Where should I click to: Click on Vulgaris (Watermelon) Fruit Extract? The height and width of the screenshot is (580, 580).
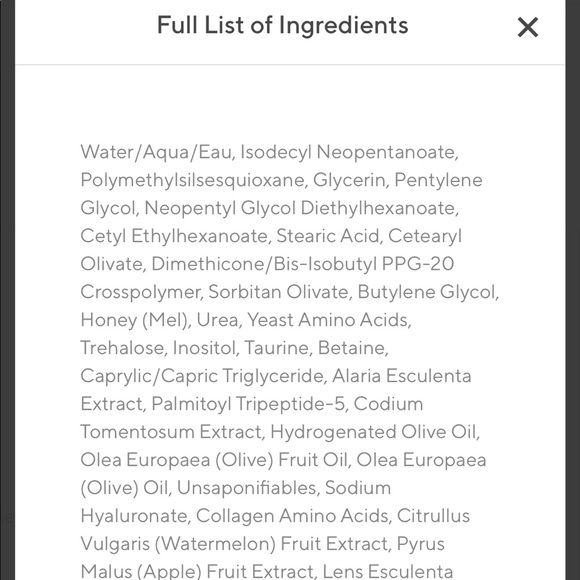click(x=234, y=544)
